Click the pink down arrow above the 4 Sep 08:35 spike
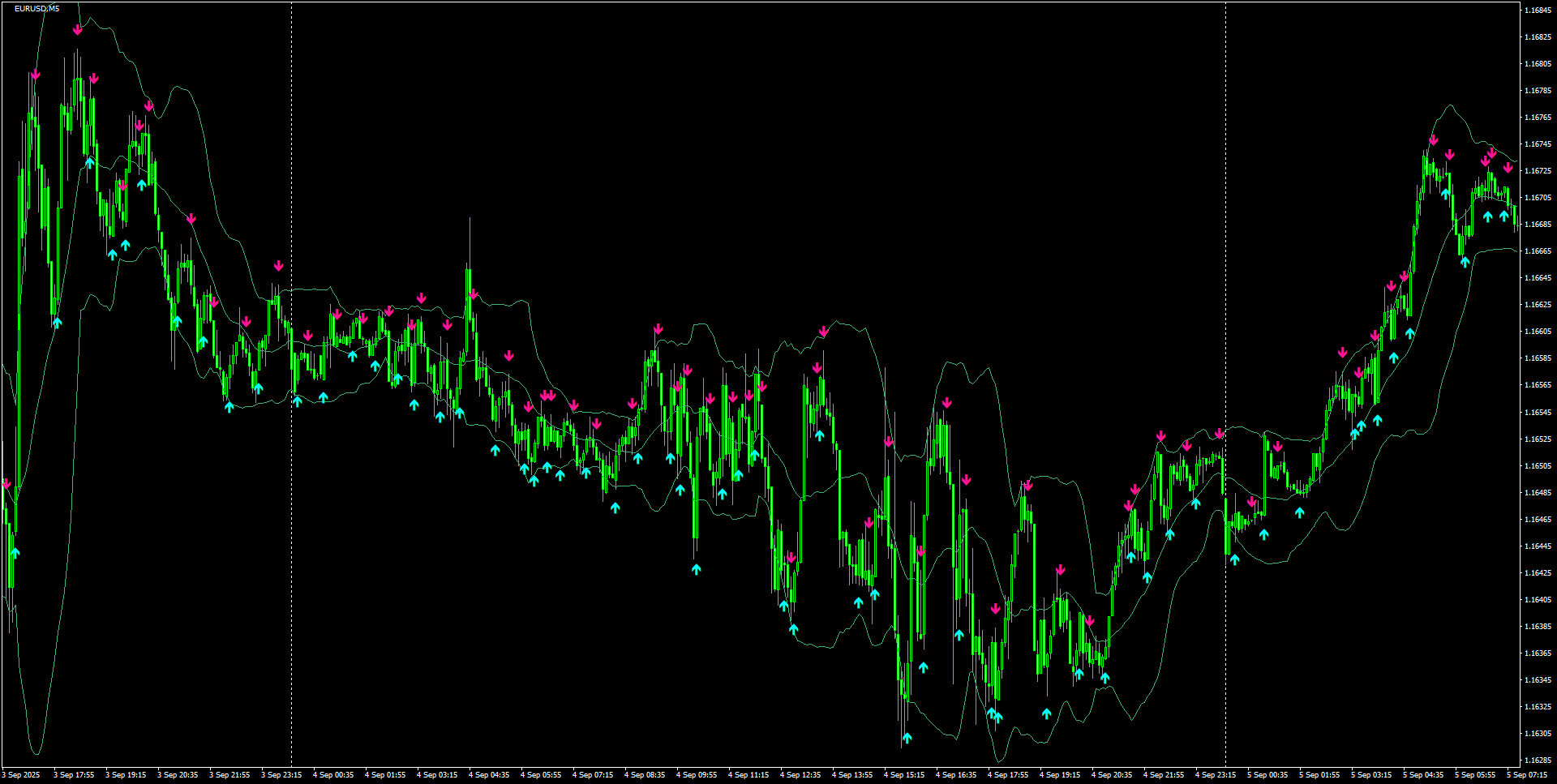The image size is (1557, 784). 657,329
